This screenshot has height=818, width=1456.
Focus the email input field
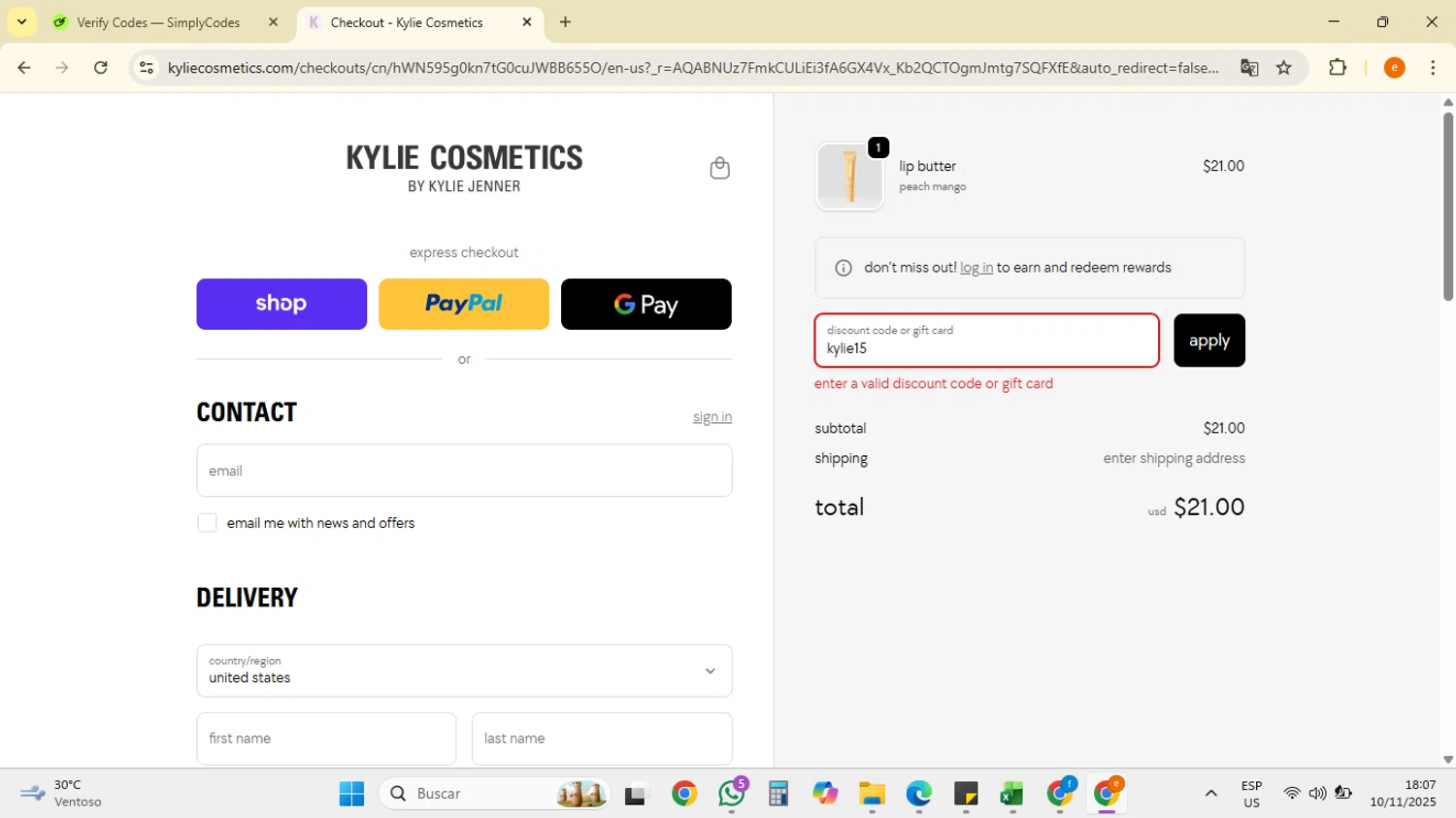coord(464,471)
